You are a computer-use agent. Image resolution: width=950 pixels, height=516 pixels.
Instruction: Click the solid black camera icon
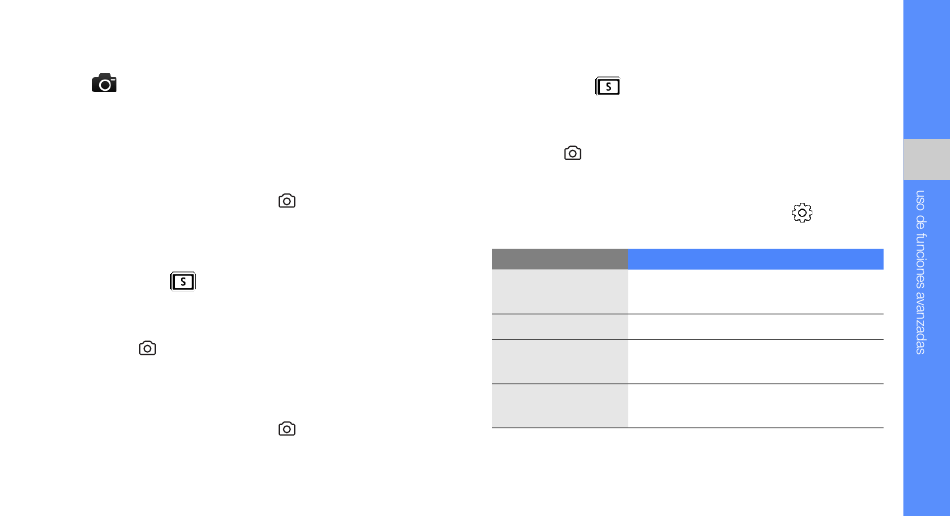click(104, 83)
